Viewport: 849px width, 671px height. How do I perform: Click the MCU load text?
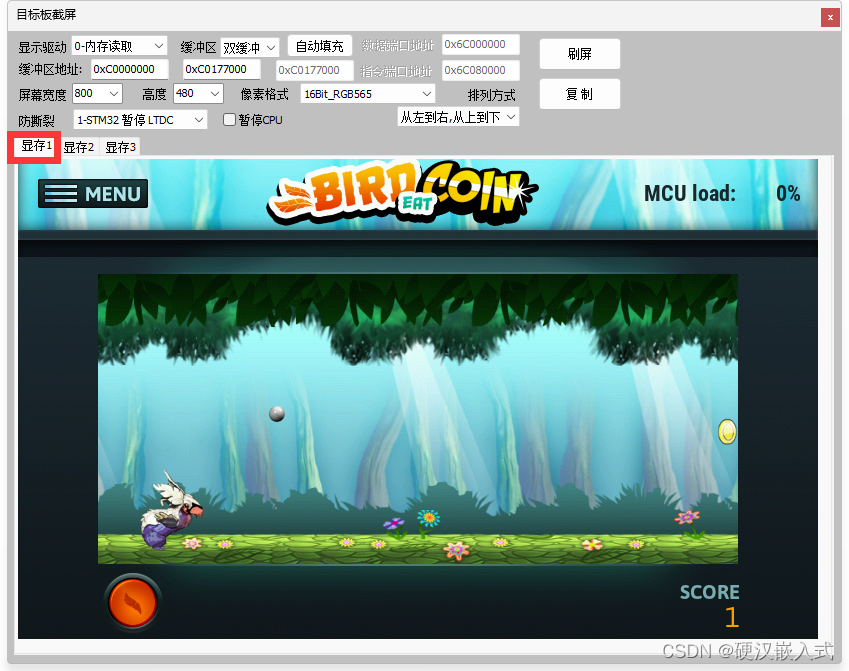tap(690, 193)
